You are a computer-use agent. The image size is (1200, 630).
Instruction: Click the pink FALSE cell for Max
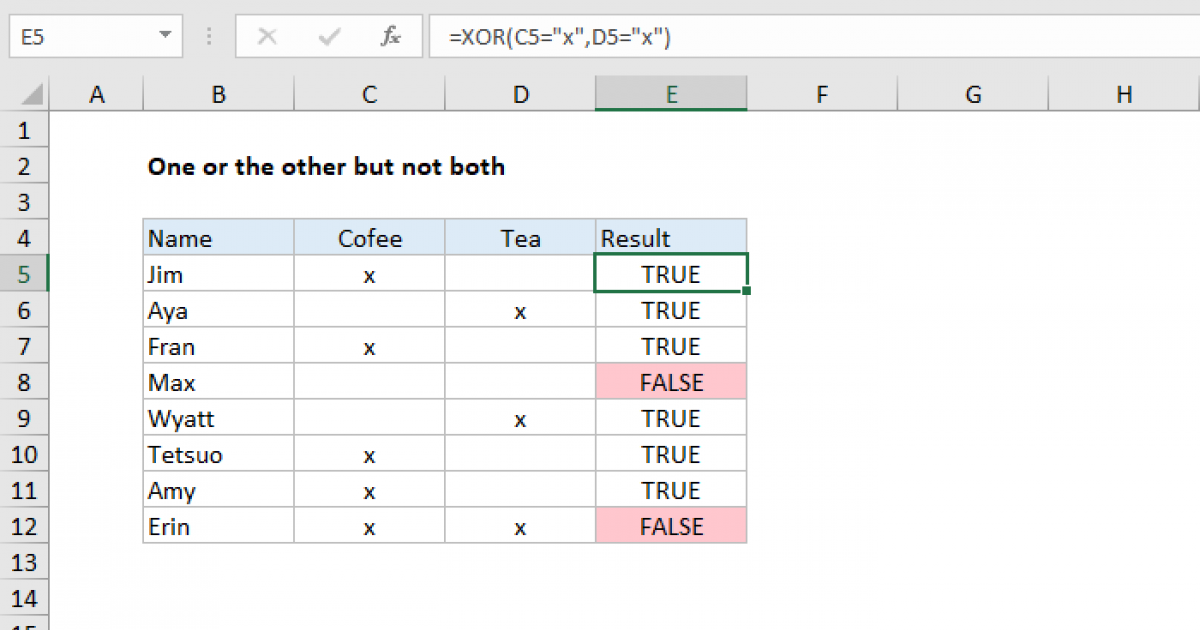point(671,383)
